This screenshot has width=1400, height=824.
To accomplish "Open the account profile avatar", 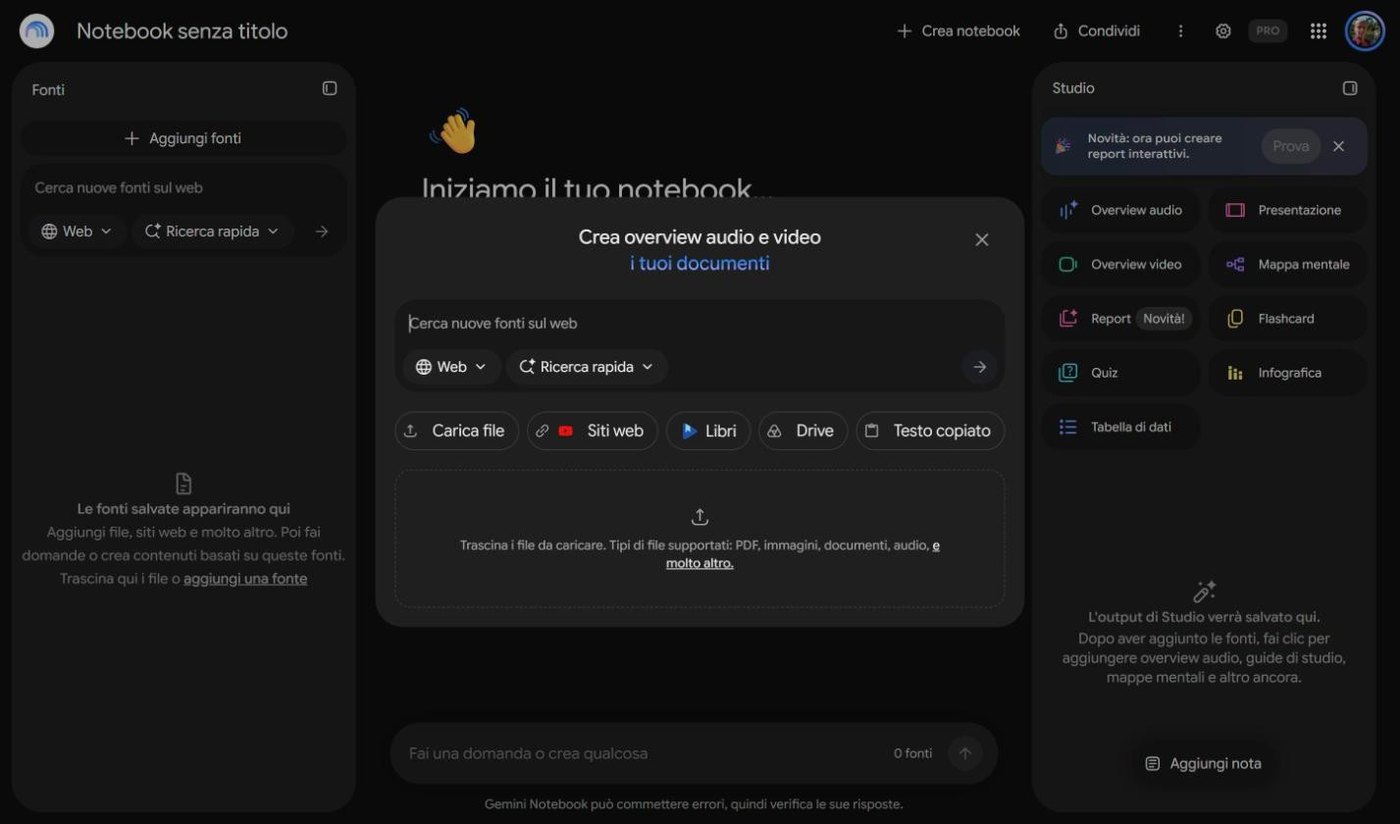I will [1364, 31].
